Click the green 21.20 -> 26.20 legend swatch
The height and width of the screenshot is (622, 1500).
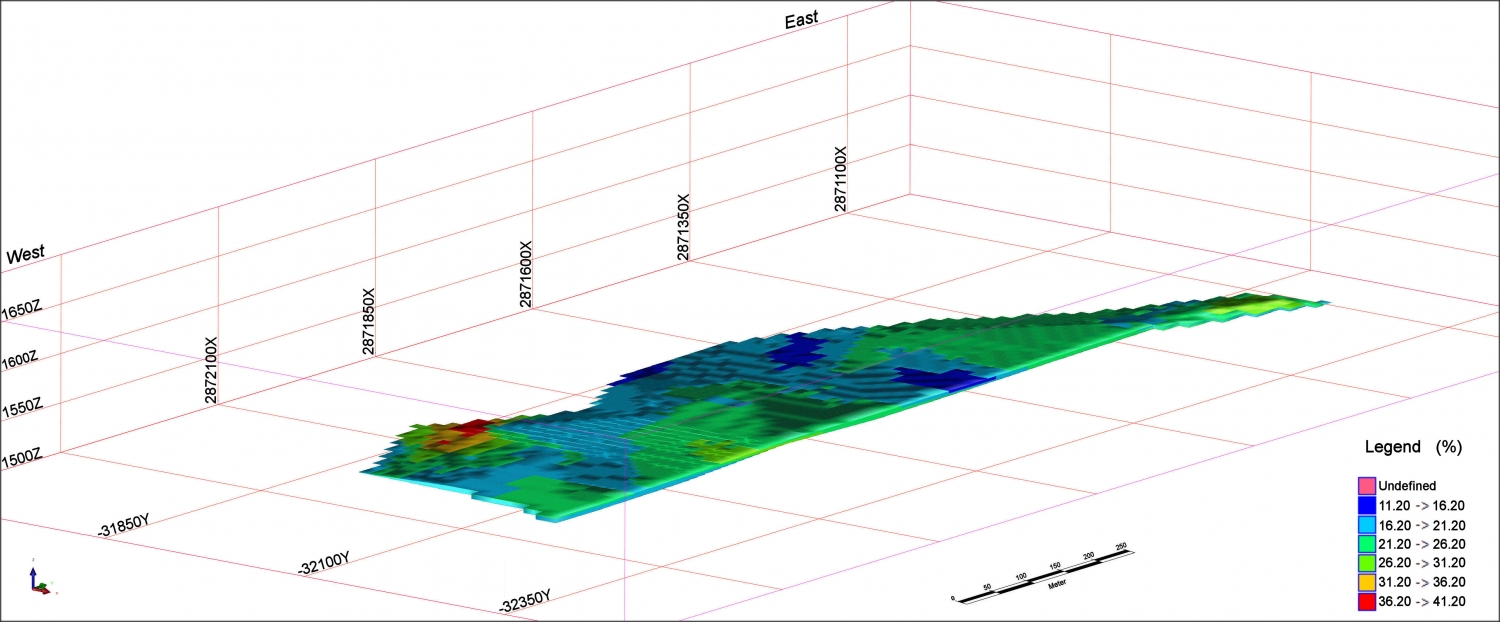click(x=1366, y=544)
